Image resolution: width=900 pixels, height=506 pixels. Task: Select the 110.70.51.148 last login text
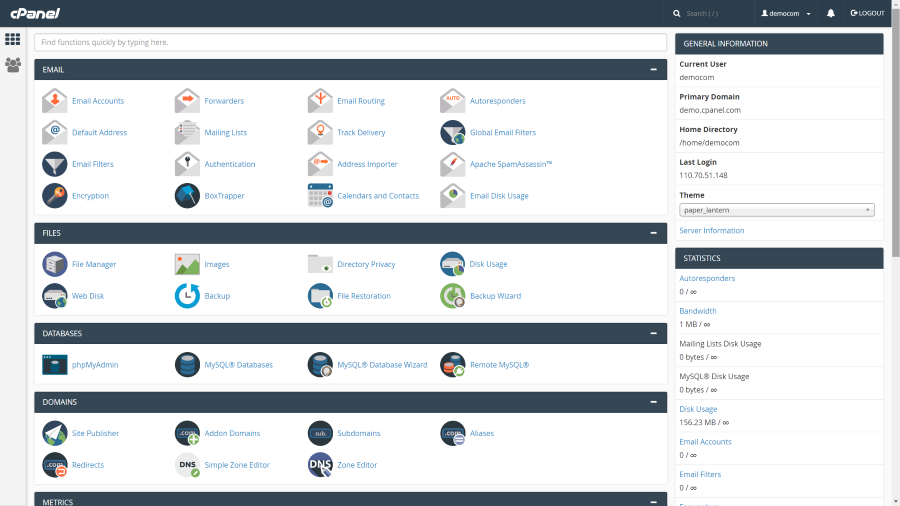point(703,176)
